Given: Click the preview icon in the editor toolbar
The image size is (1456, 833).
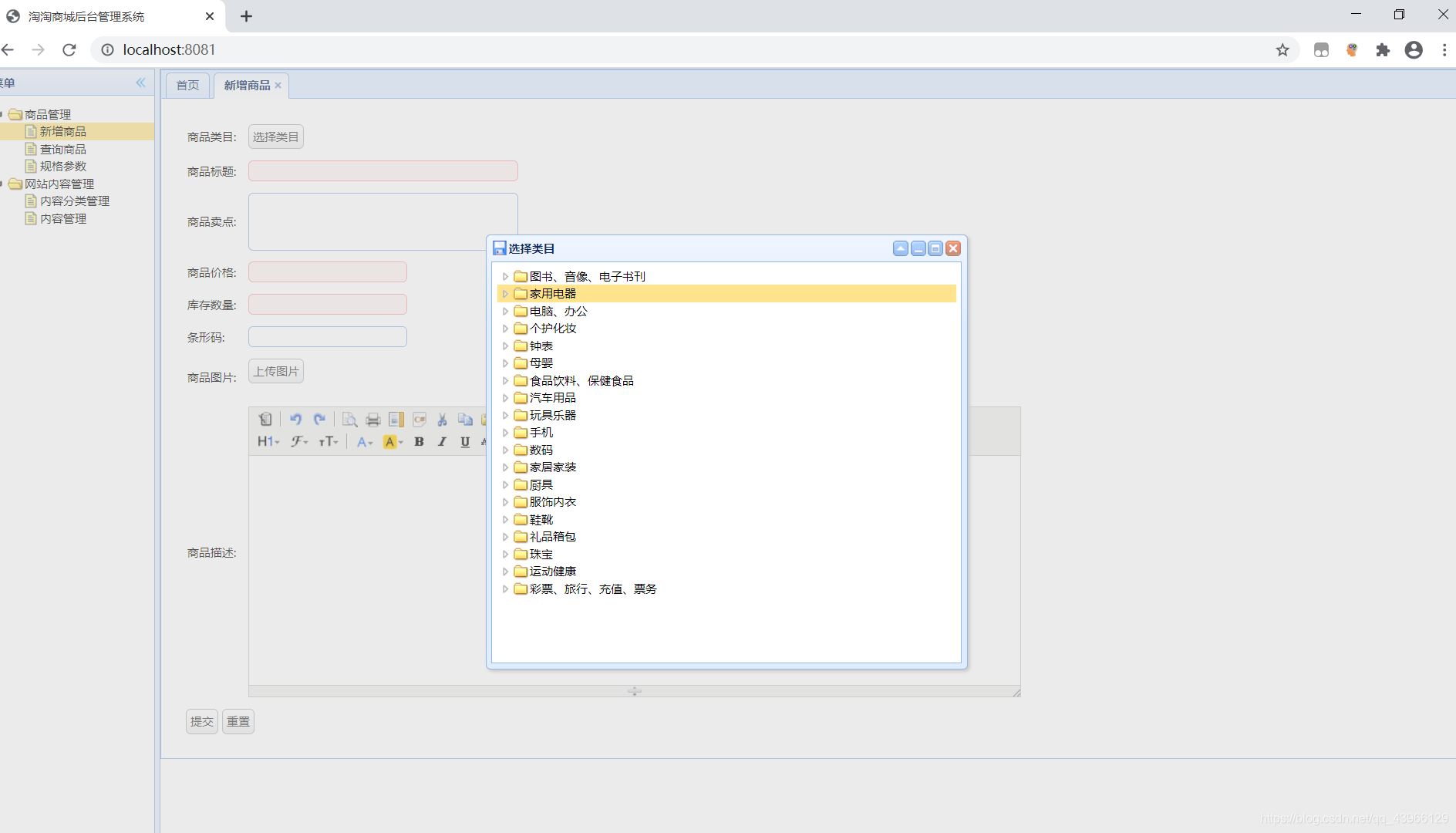Looking at the screenshot, I should click(x=349, y=420).
